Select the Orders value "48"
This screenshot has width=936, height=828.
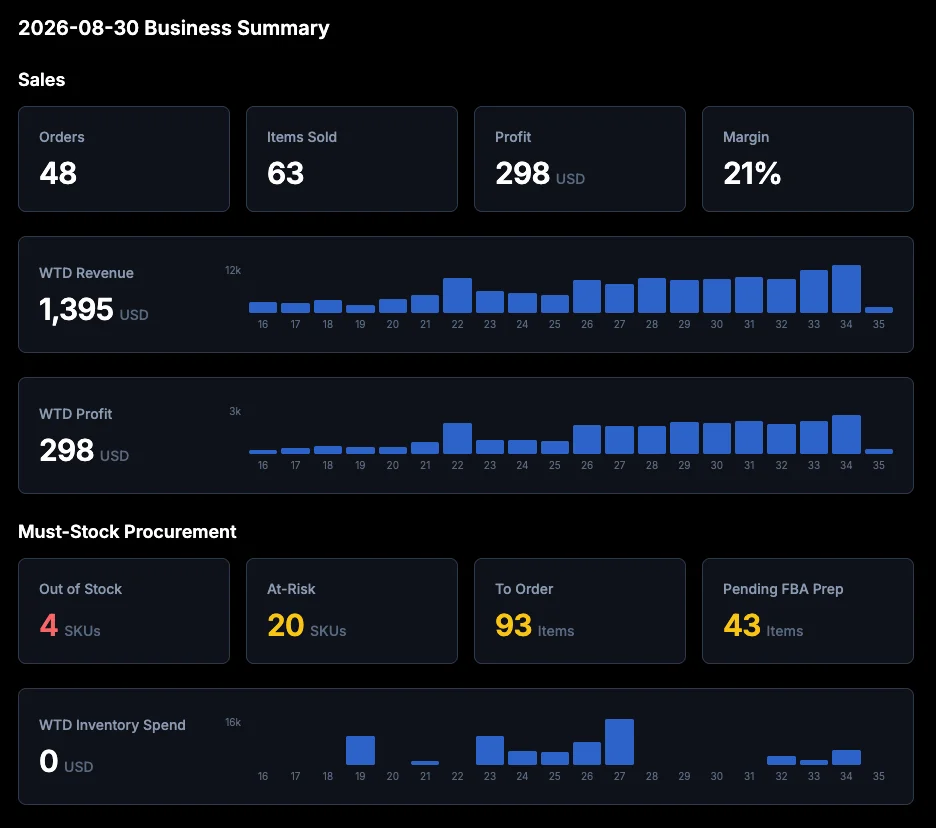(58, 173)
